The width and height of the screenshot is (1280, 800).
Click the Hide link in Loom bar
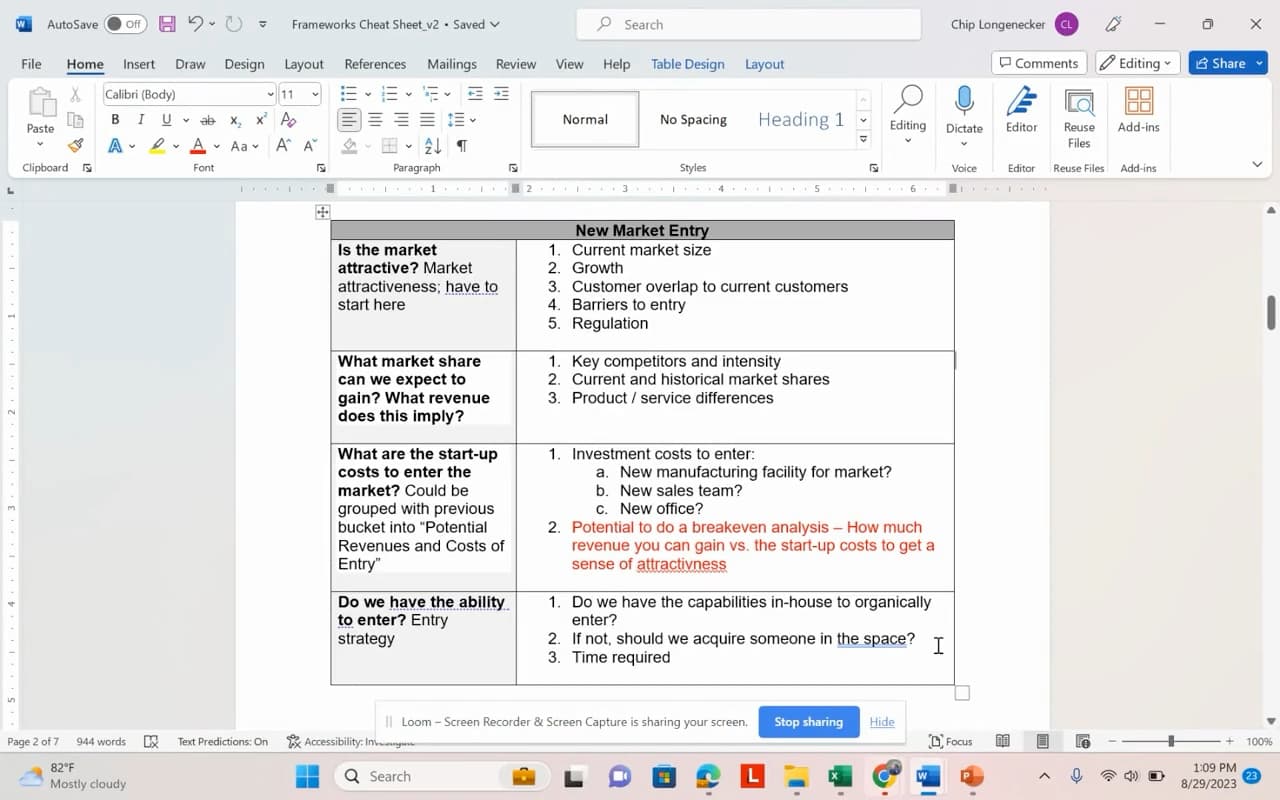tap(881, 722)
